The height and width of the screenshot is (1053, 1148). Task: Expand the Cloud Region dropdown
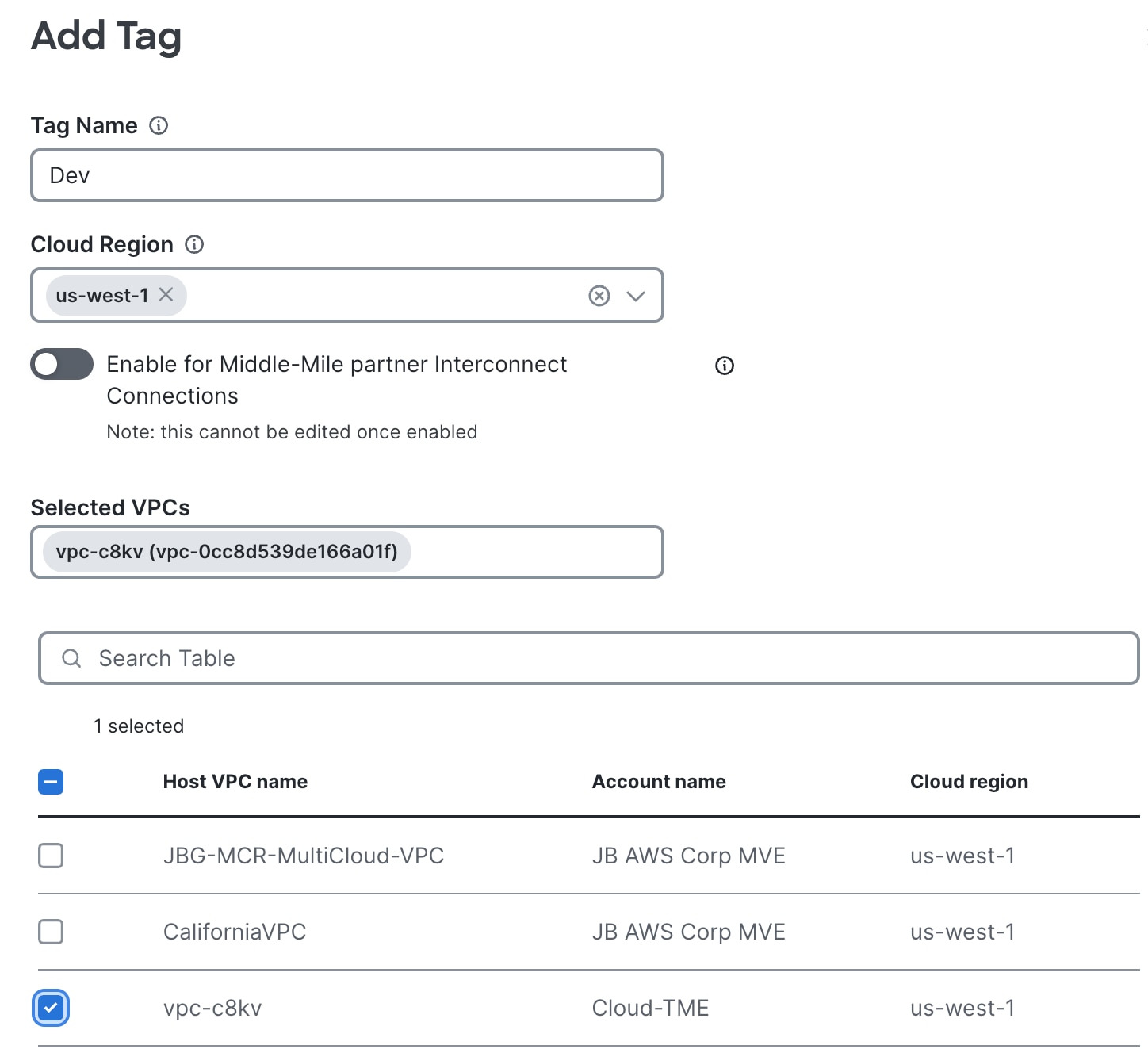tap(636, 296)
